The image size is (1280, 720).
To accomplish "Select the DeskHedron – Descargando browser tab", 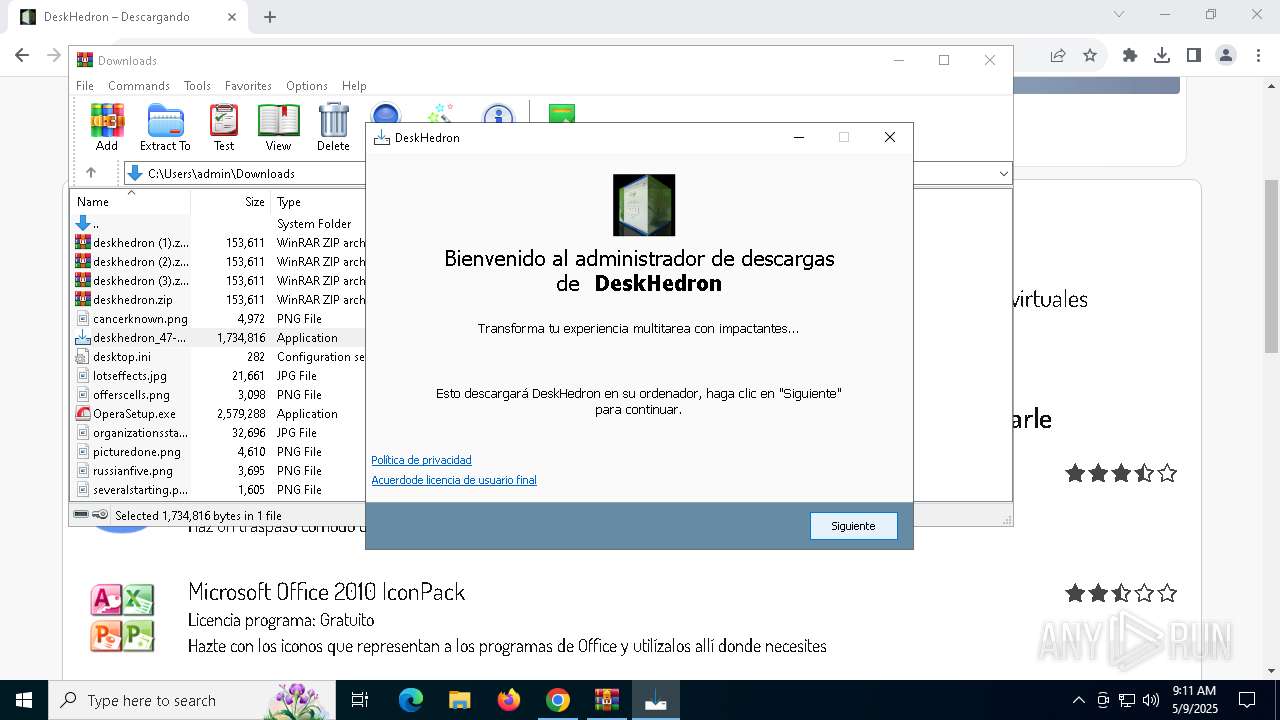I will pos(127,17).
